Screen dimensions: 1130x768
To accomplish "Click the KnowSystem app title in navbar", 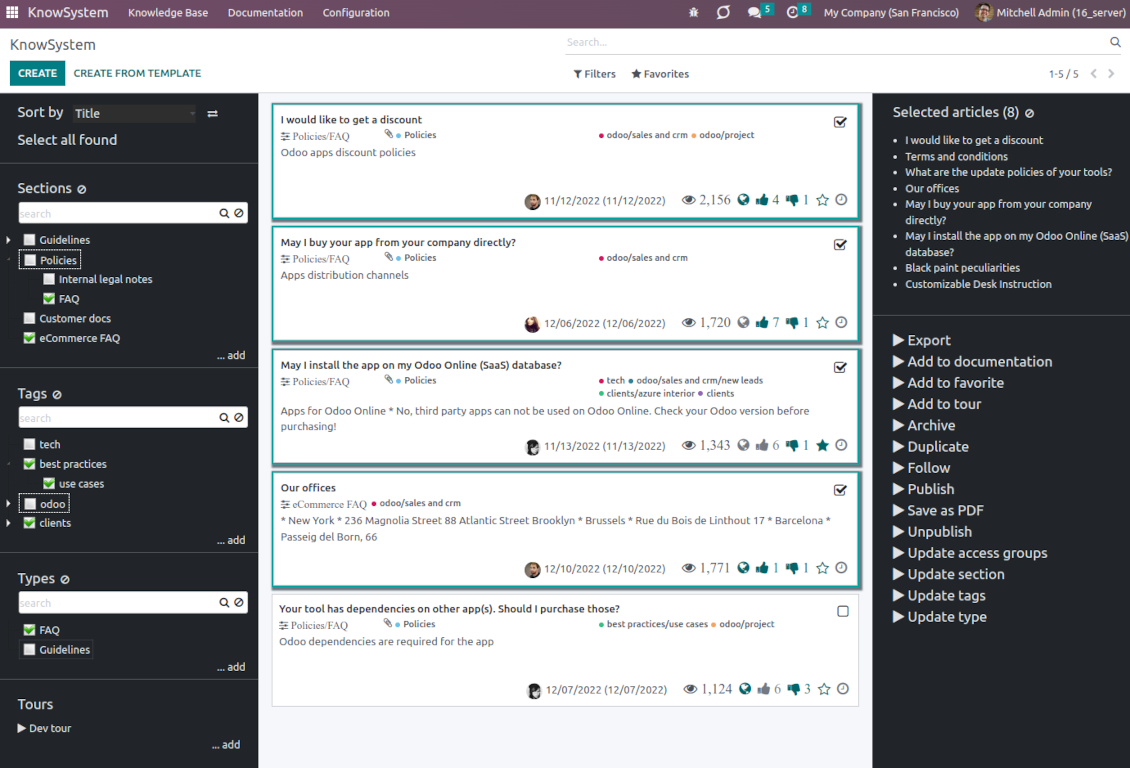I will click(68, 12).
